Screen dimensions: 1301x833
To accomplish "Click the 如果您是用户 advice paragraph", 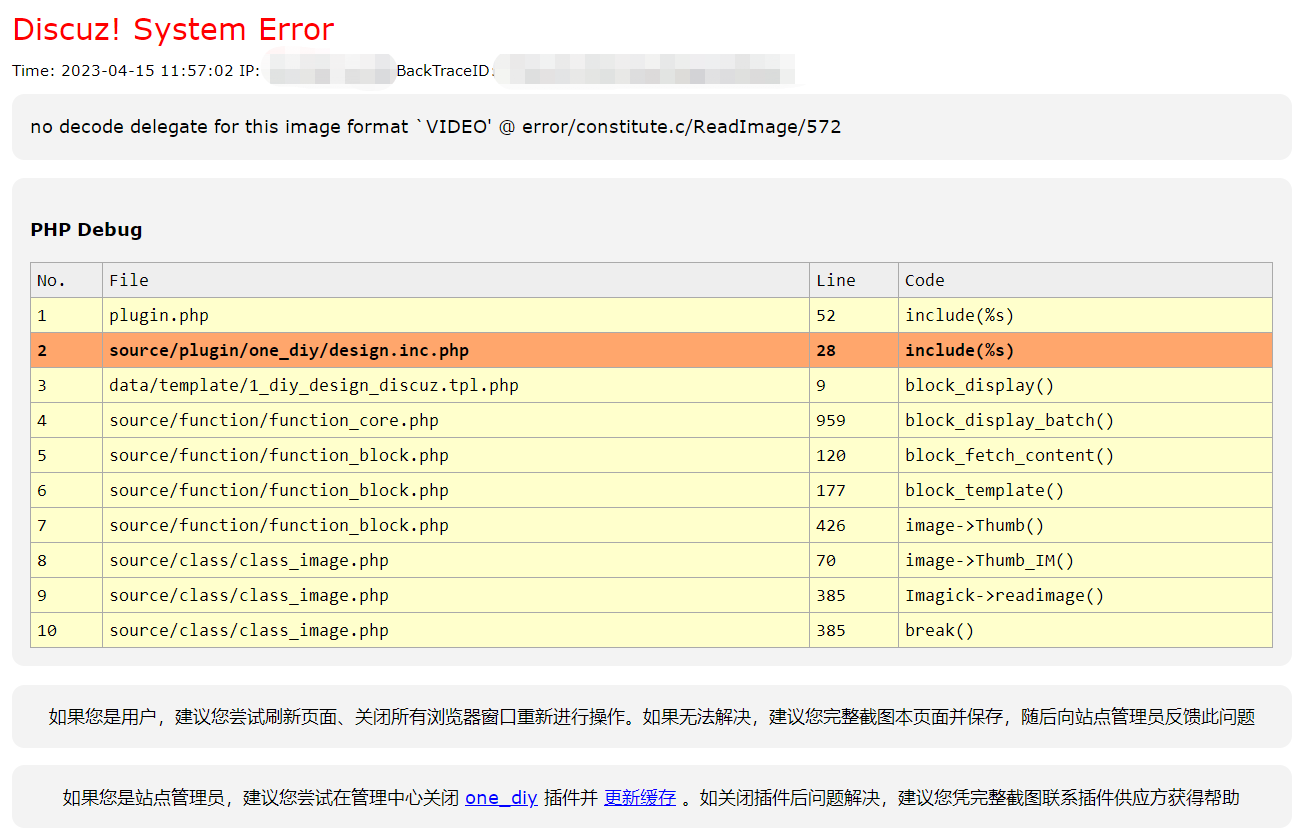I will click(x=651, y=716).
